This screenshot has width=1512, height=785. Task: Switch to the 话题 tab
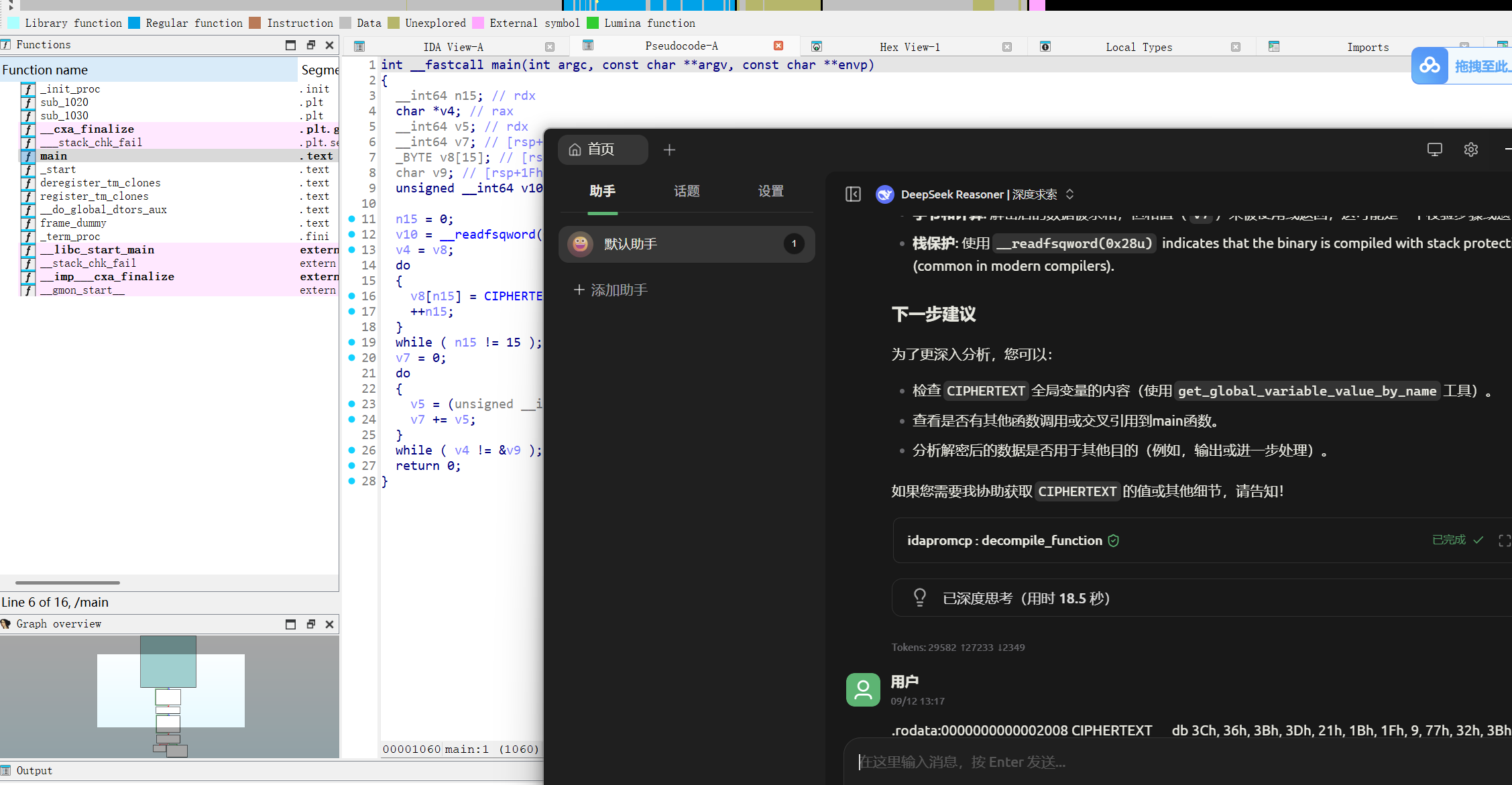pyautogui.click(x=687, y=191)
